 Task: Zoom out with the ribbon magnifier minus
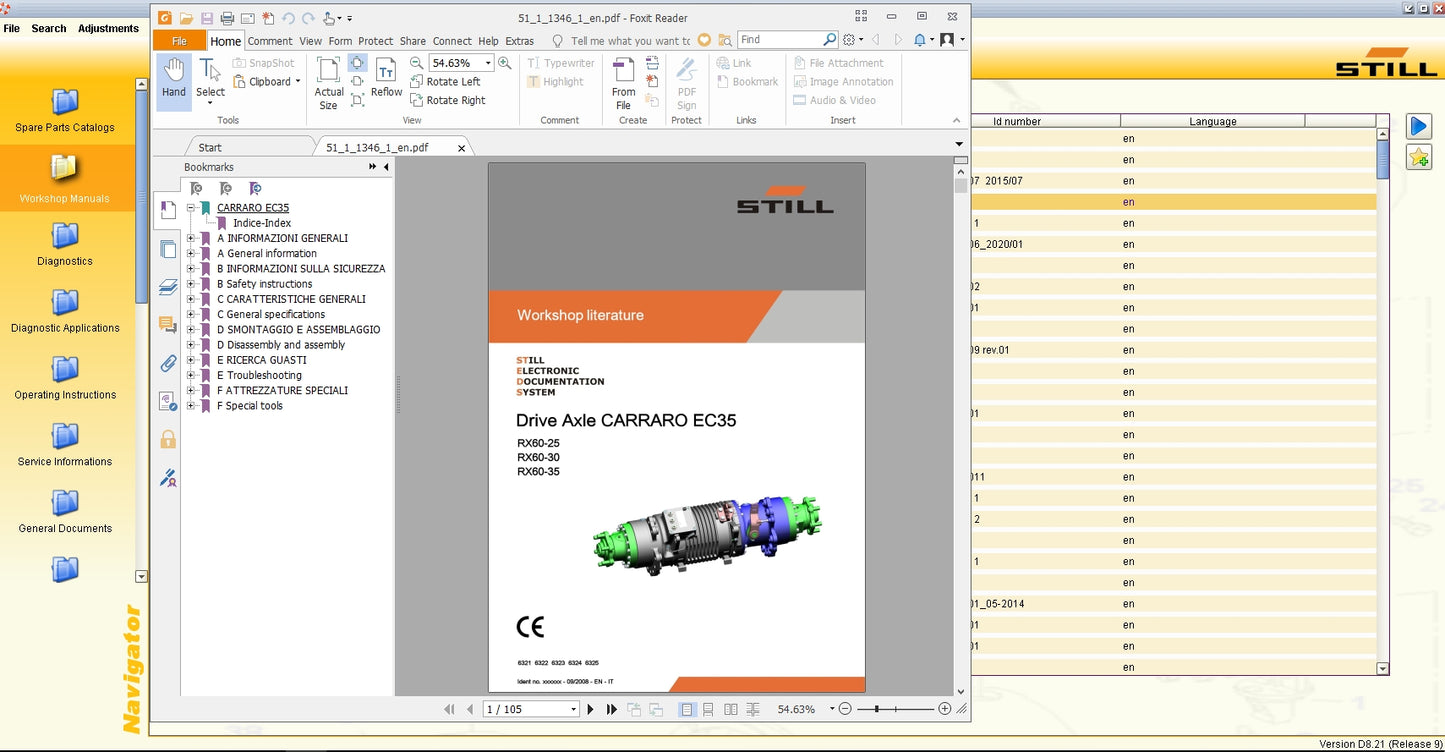click(417, 63)
